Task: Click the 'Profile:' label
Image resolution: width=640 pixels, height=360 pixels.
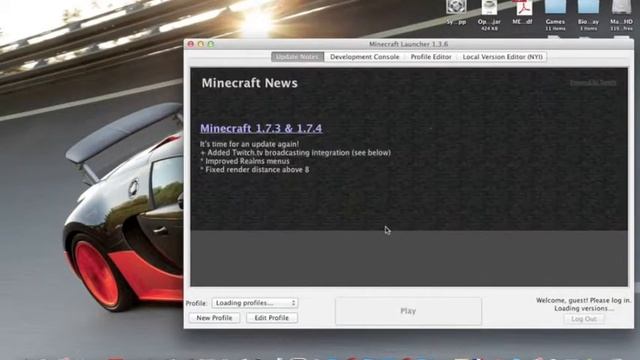Action: (196, 303)
